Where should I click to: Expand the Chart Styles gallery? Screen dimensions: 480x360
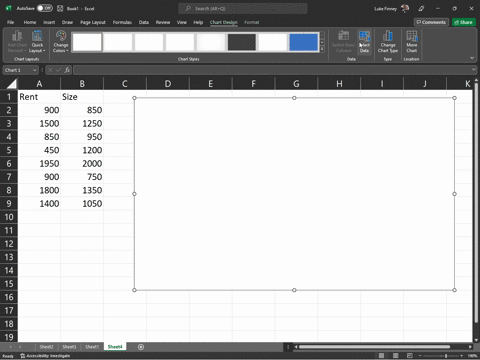[322, 49]
